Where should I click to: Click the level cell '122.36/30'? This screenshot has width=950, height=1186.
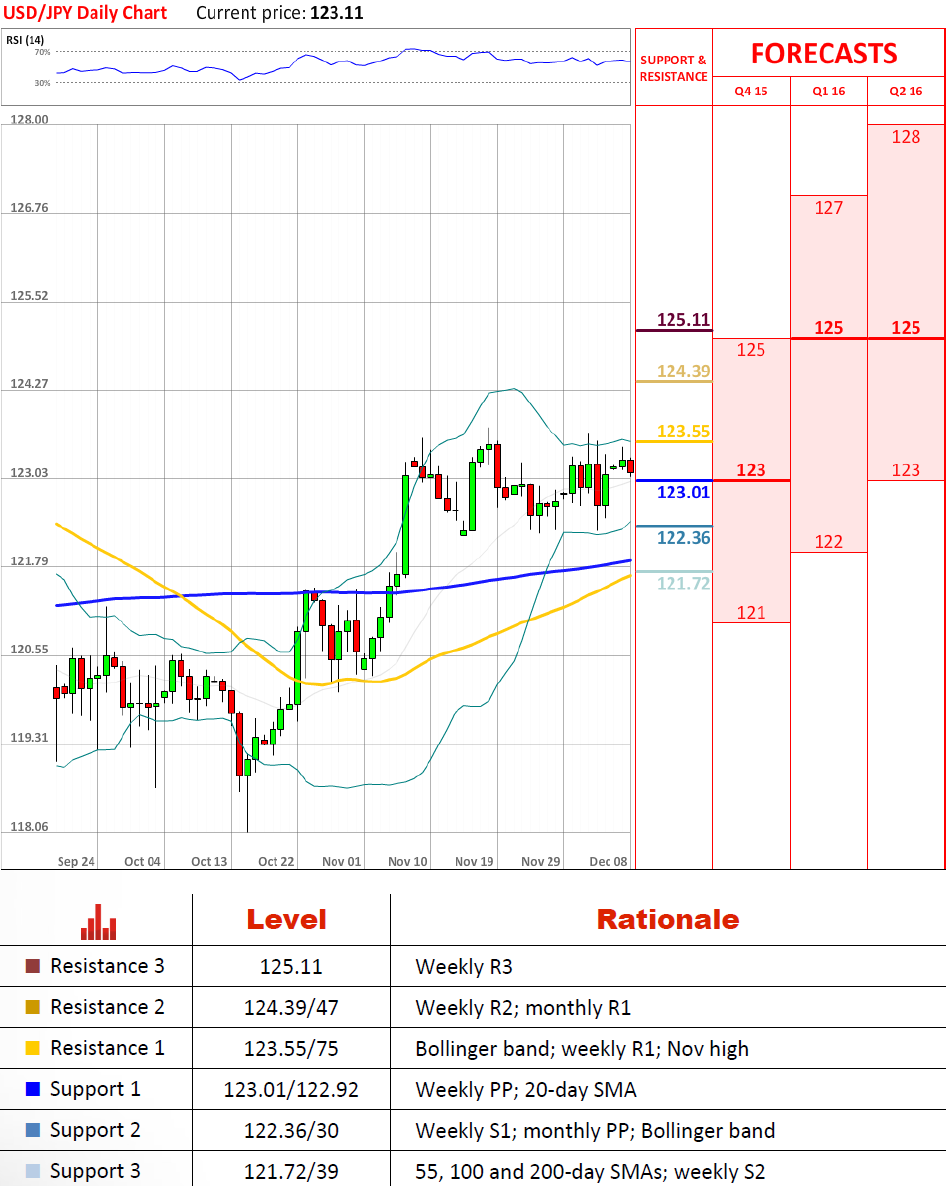point(291,1130)
